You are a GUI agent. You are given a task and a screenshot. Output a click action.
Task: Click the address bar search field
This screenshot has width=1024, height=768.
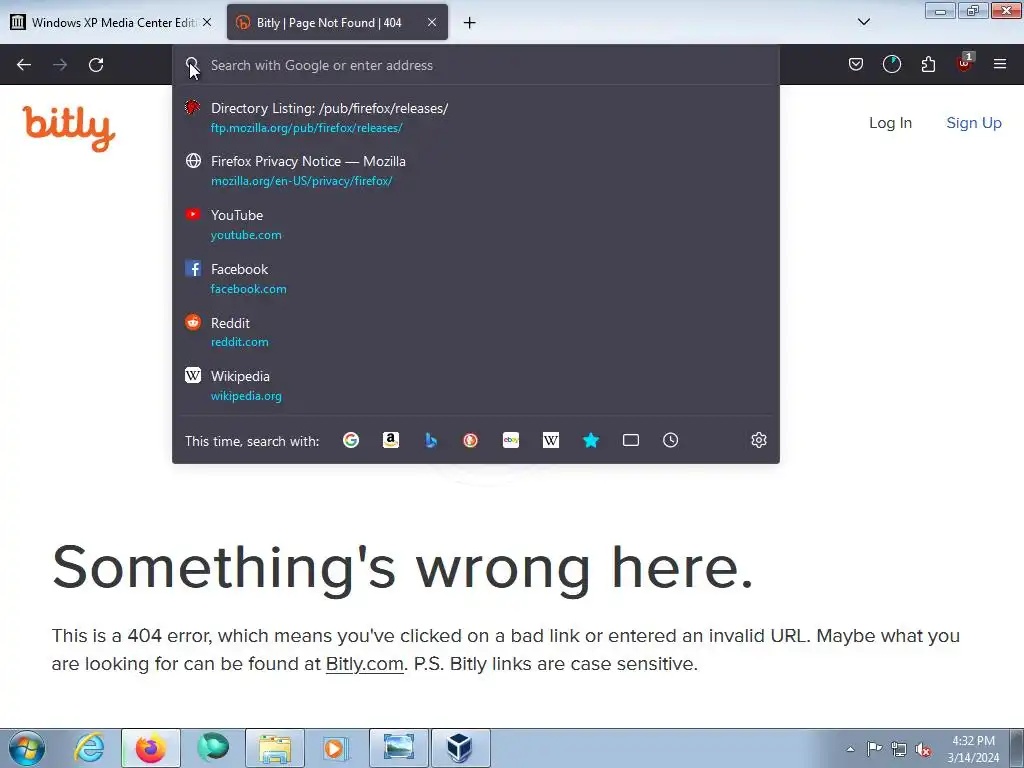tap(475, 65)
